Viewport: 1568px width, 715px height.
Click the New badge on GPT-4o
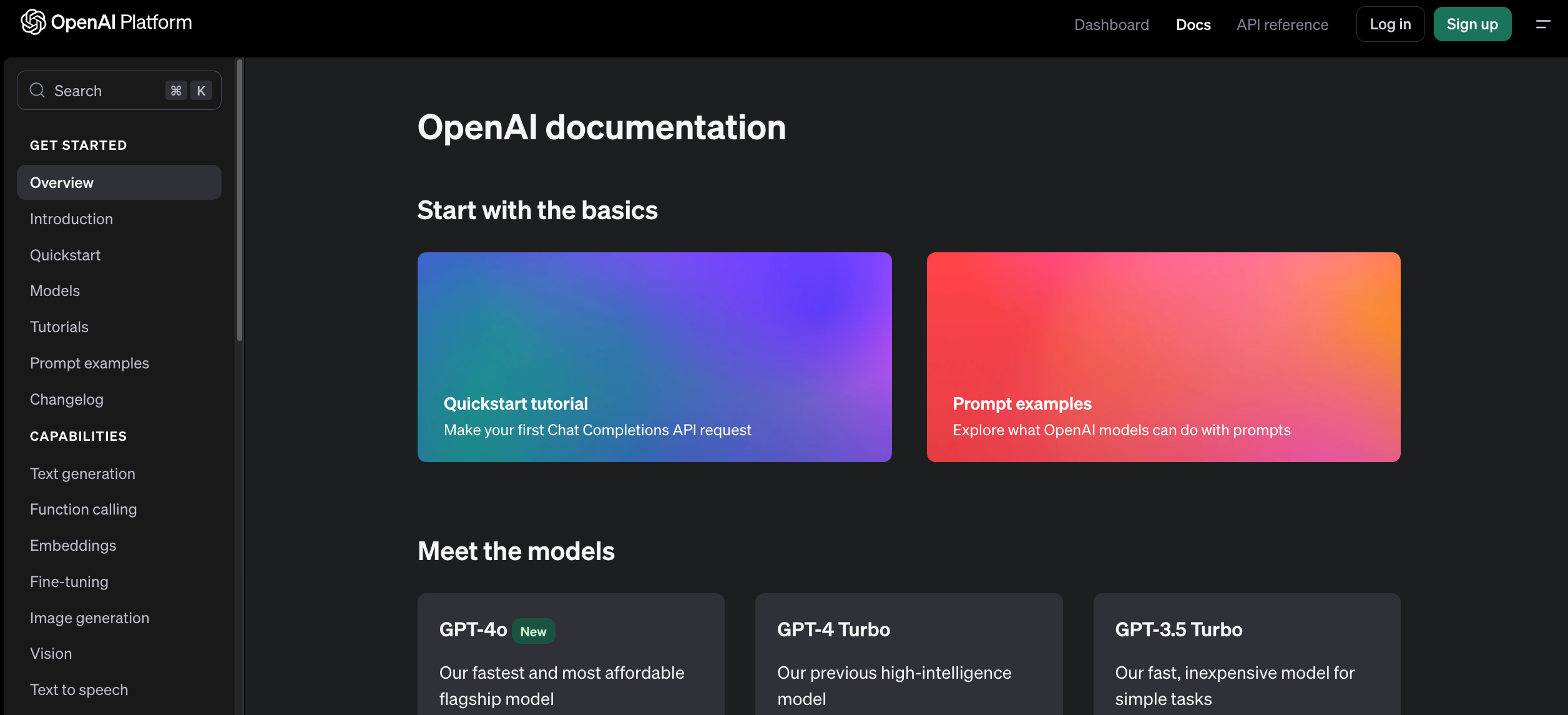point(533,631)
